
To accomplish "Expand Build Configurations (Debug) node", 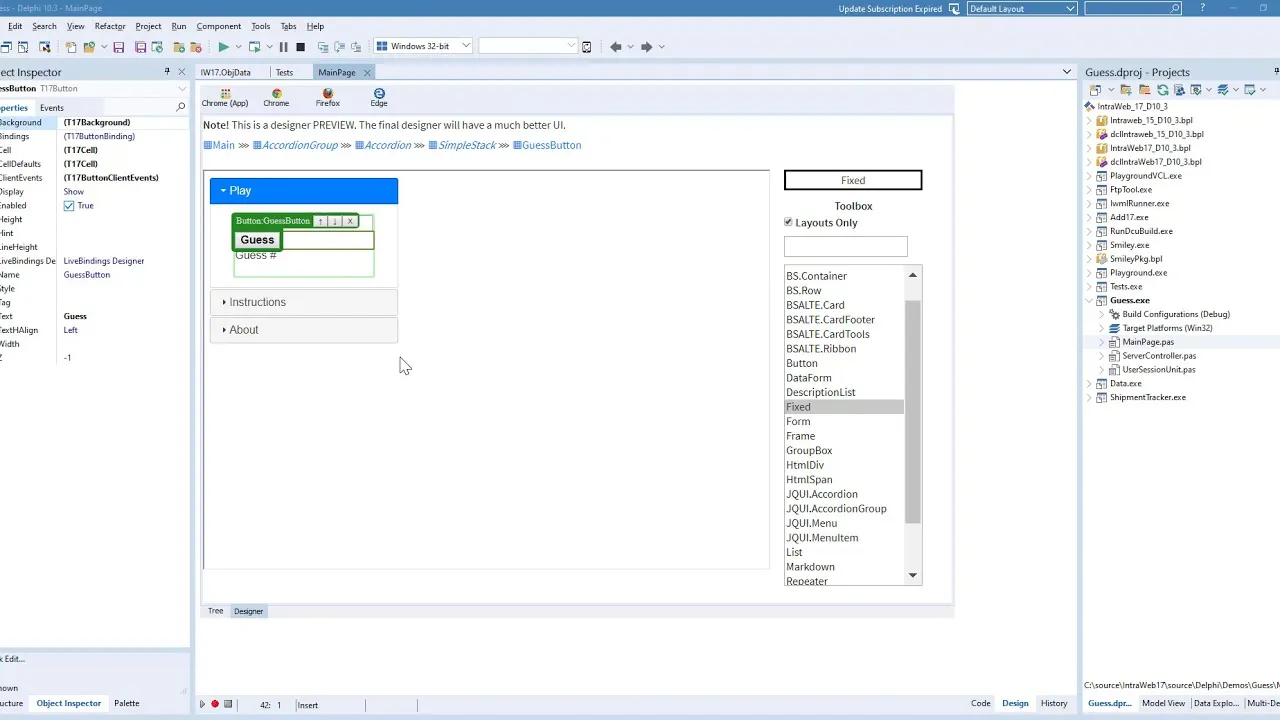I will 1102,314.
